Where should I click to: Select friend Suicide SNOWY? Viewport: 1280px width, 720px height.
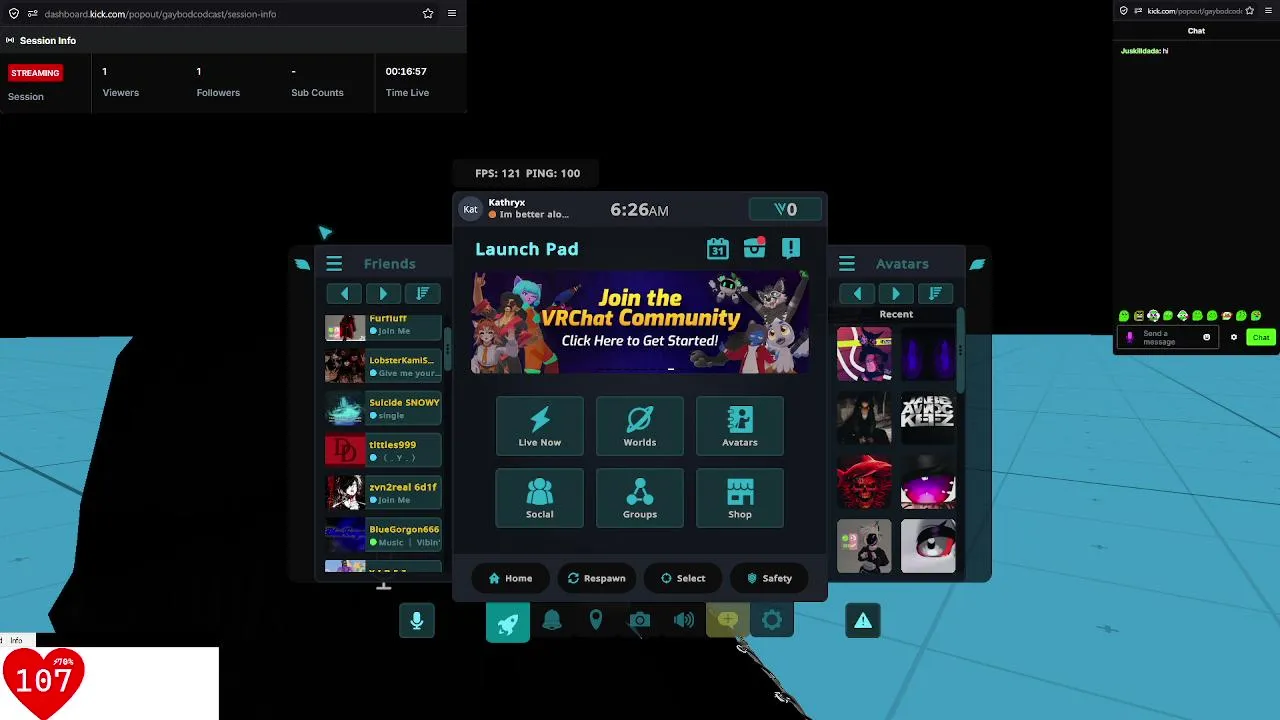[383, 408]
